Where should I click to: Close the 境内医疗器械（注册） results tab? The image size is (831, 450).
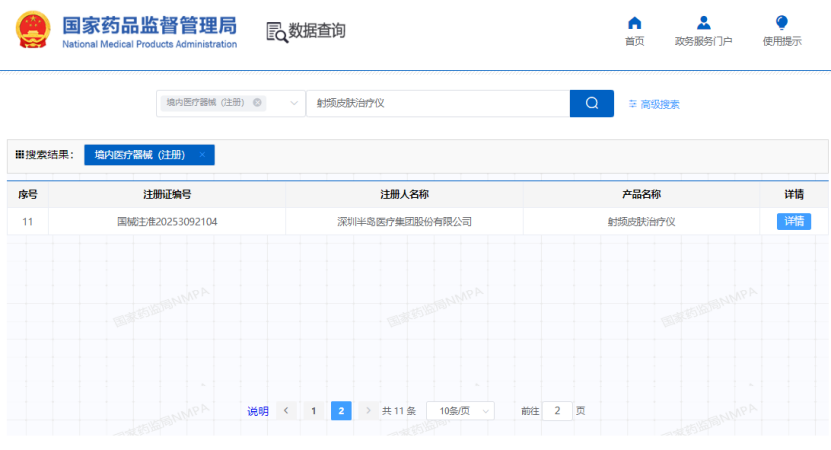pos(202,155)
